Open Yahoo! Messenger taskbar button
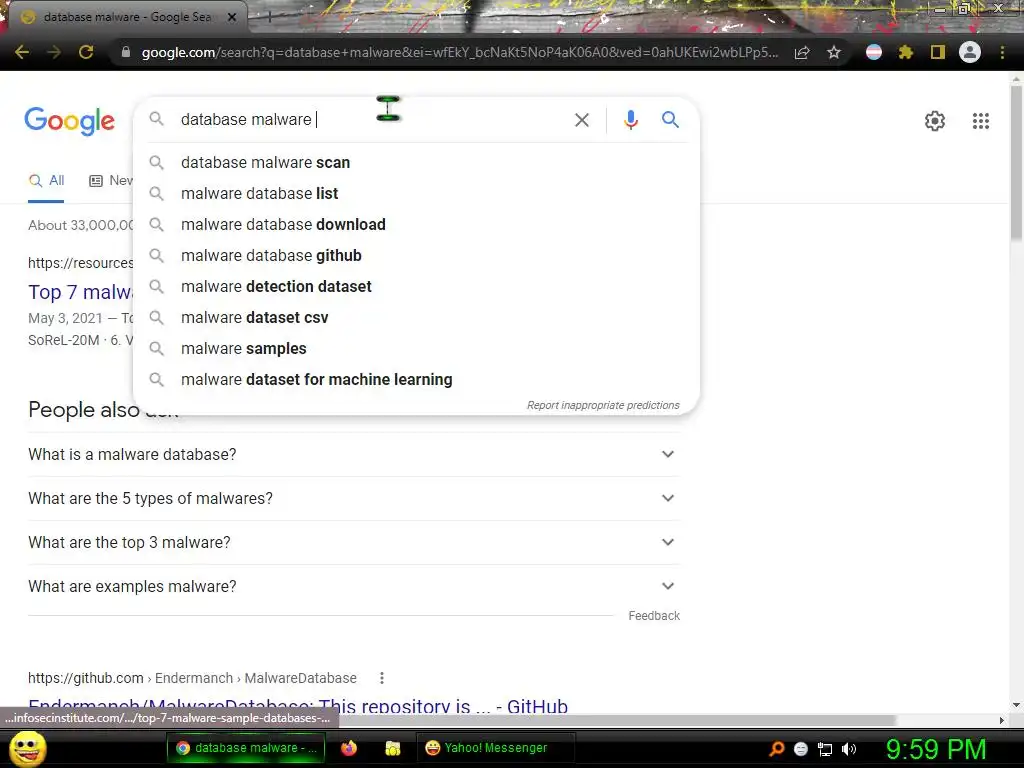Viewport: 1024px width, 768px height. click(x=495, y=748)
